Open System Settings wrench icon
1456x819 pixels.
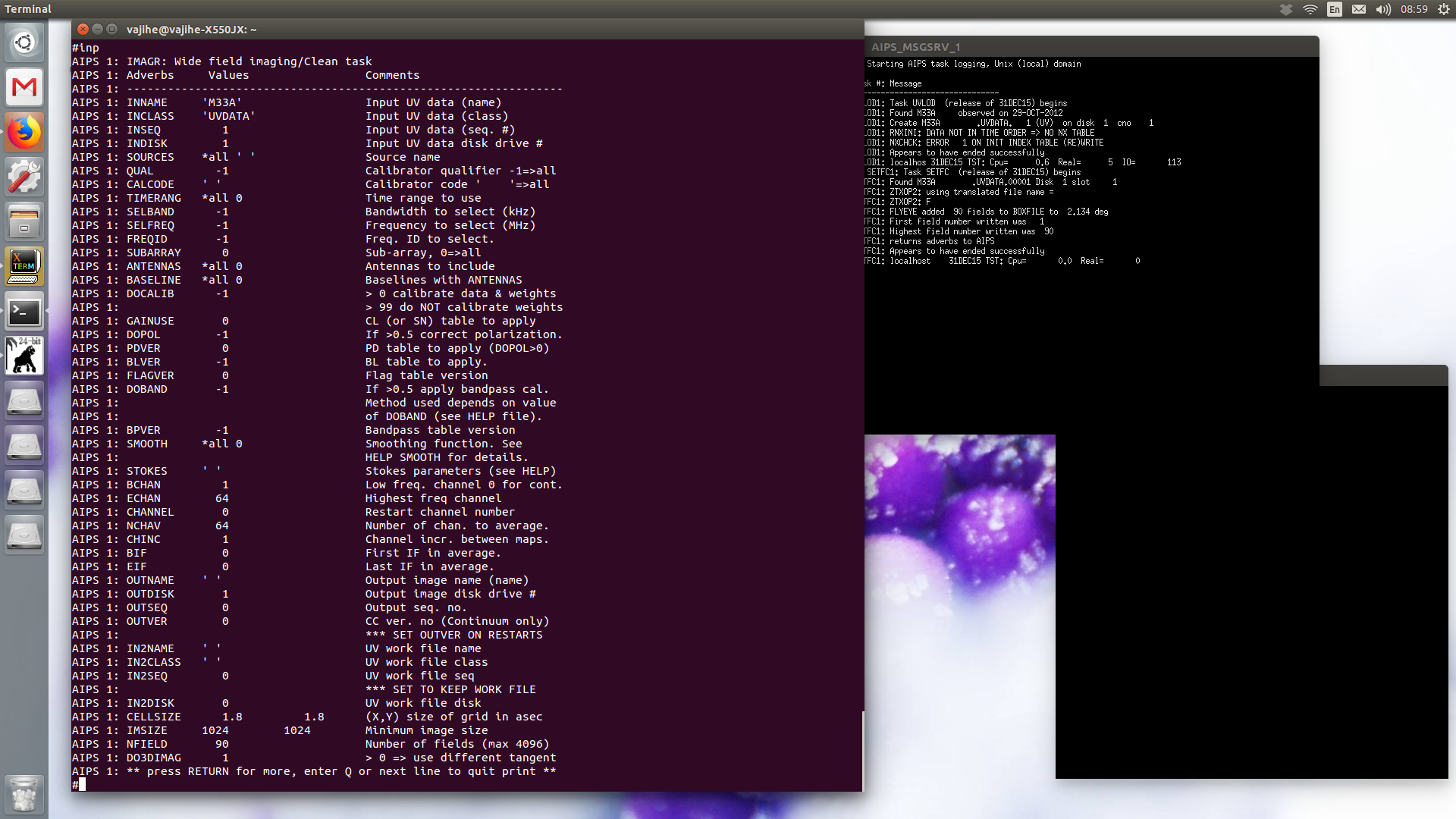24,177
